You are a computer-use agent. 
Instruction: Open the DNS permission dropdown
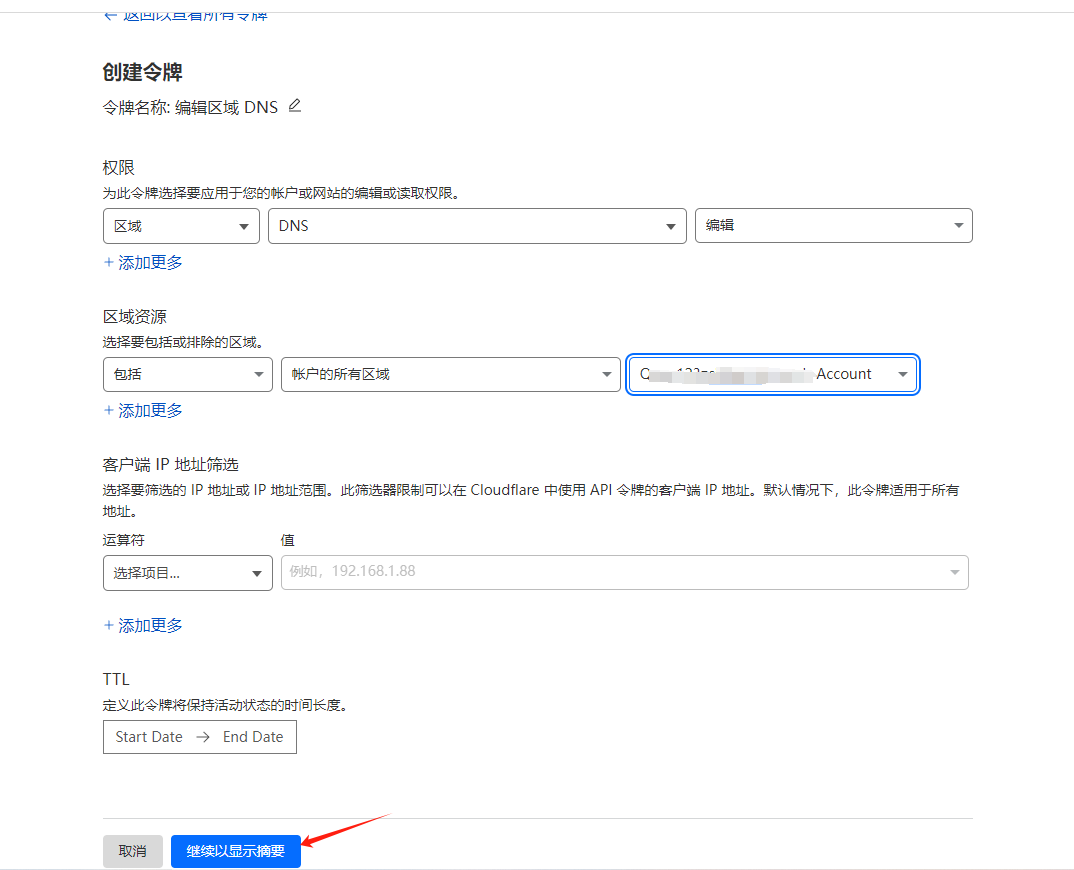pos(477,226)
